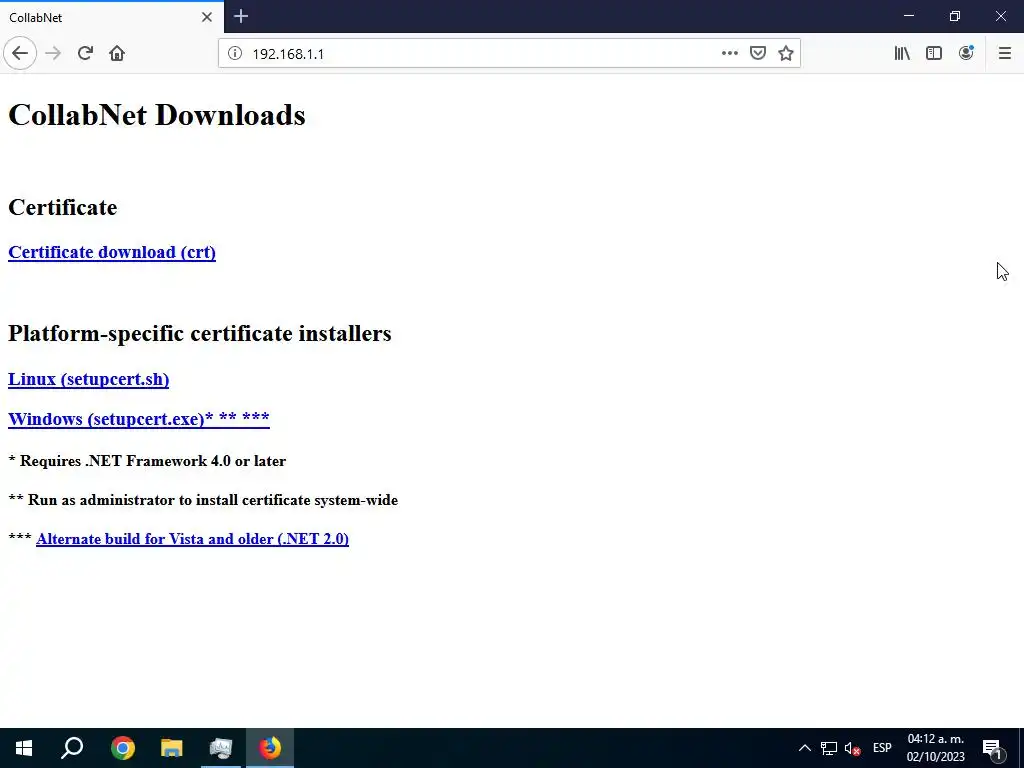Expand hidden system tray icons

point(805,748)
